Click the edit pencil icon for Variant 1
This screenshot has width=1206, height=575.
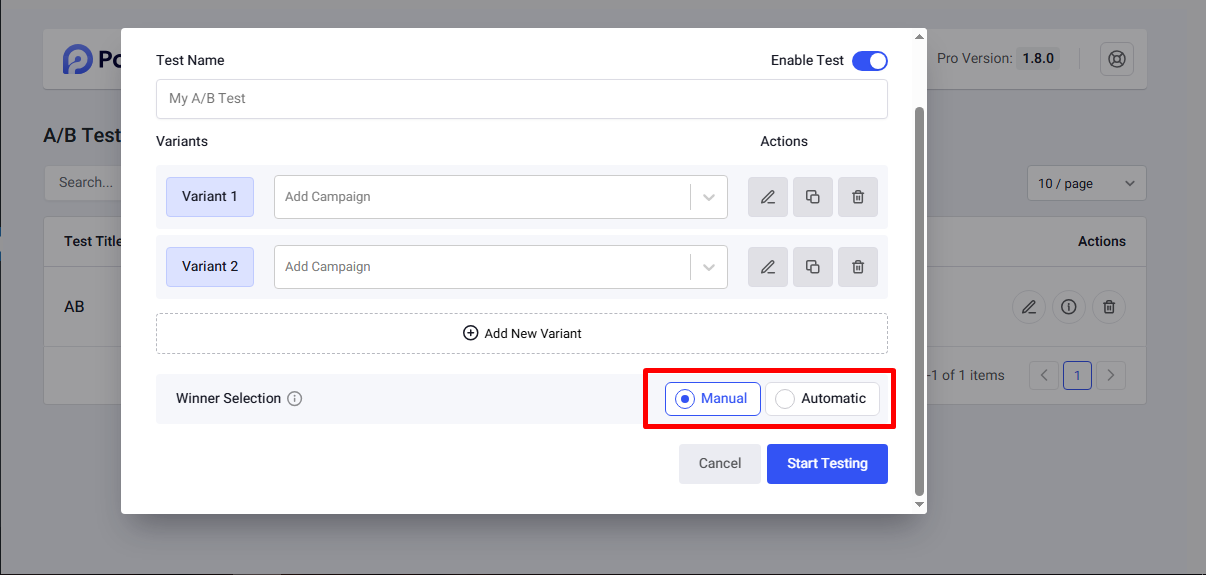pos(768,197)
